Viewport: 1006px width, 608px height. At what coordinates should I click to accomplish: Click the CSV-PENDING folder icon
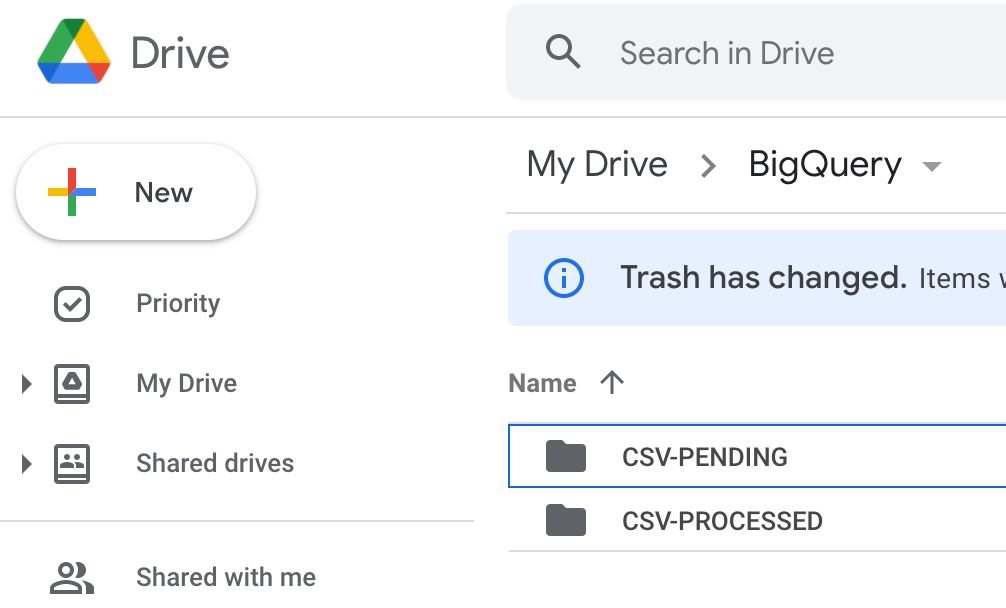tap(566, 457)
